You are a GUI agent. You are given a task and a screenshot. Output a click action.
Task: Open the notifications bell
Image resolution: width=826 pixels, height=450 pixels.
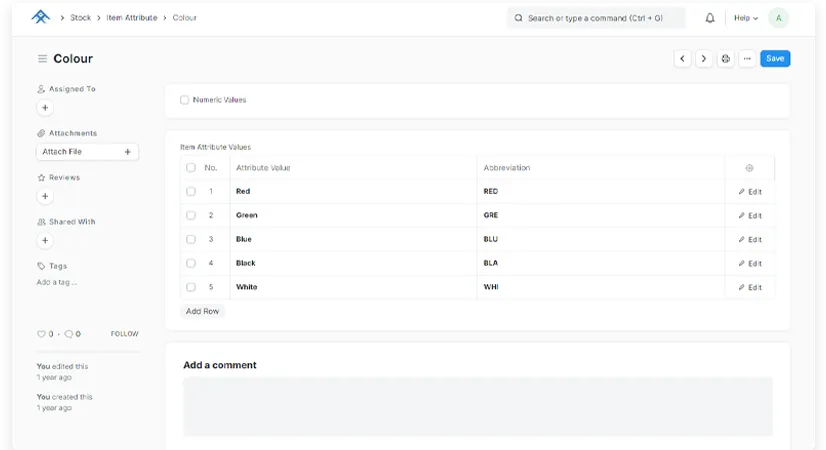(x=710, y=18)
